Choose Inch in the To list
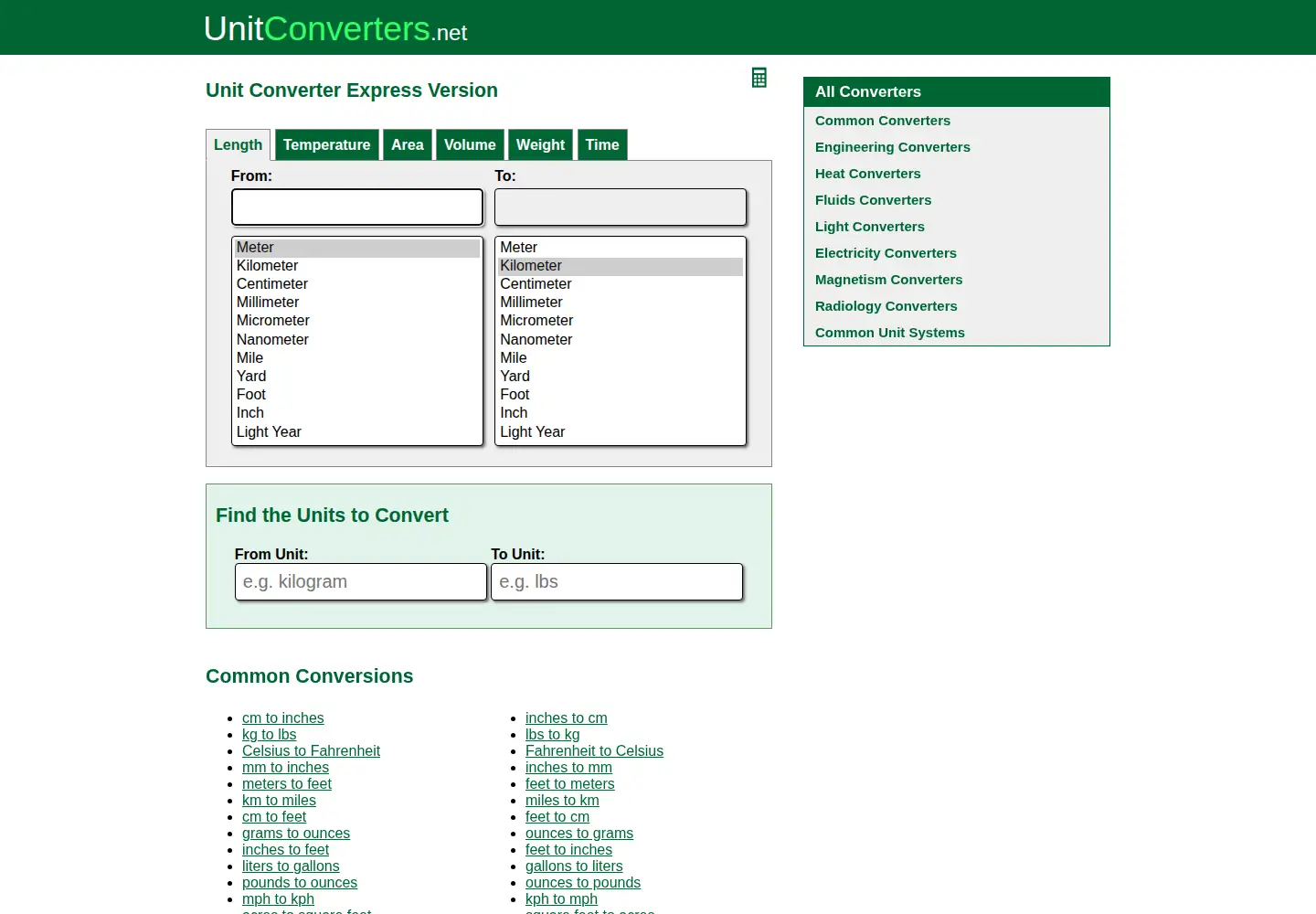The image size is (1316, 914). tap(621, 413)
